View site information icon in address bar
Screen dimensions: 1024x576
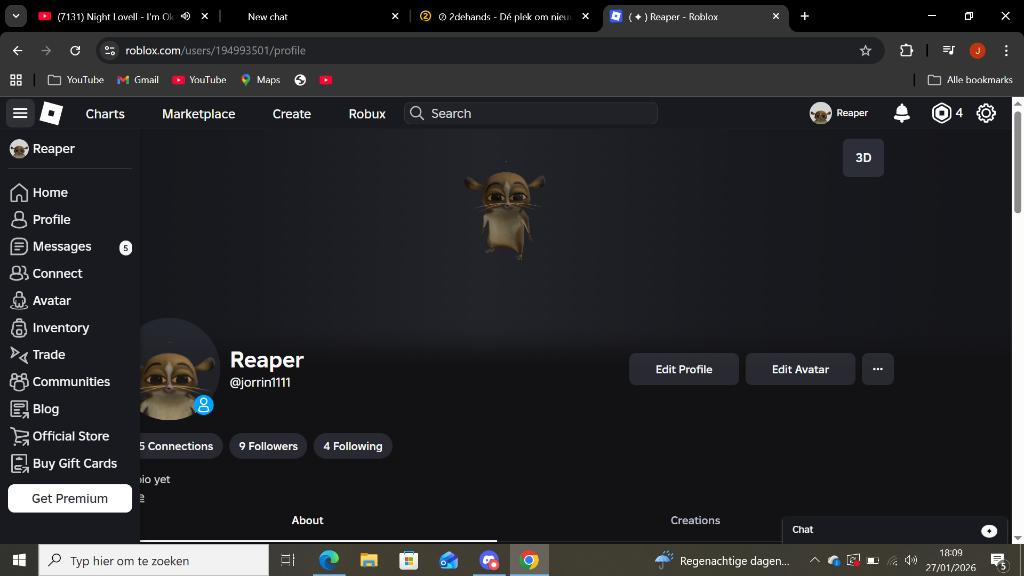tap(110, 50)
